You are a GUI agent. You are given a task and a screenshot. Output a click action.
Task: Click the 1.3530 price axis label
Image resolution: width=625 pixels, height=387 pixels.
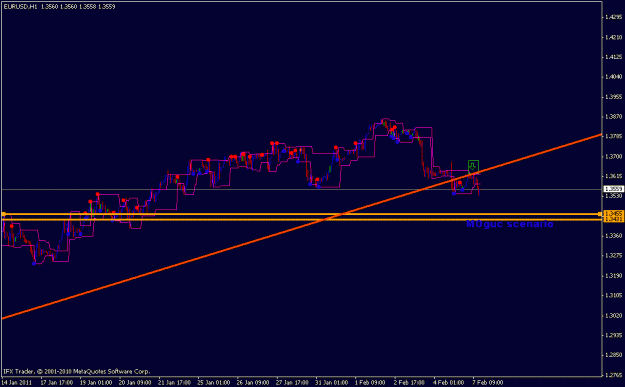(x=613, y=196)
